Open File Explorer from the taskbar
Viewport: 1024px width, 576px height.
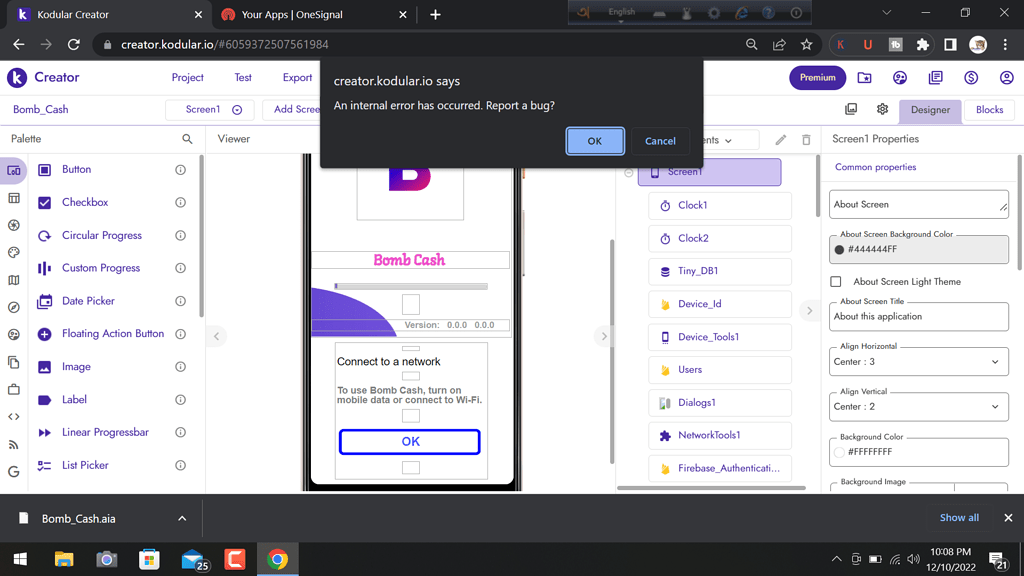click(64, 560)
